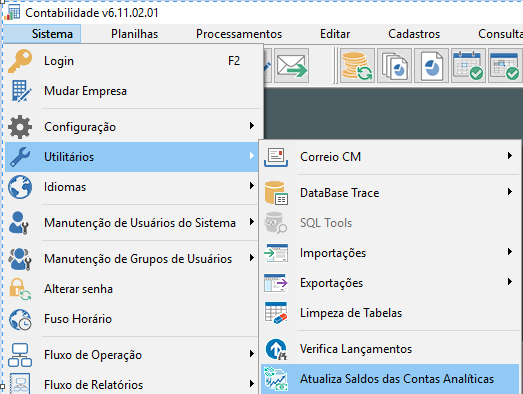Click the Fuso Horário globe clock icon
The image size is (523, 394).
[x=20, y=319]
